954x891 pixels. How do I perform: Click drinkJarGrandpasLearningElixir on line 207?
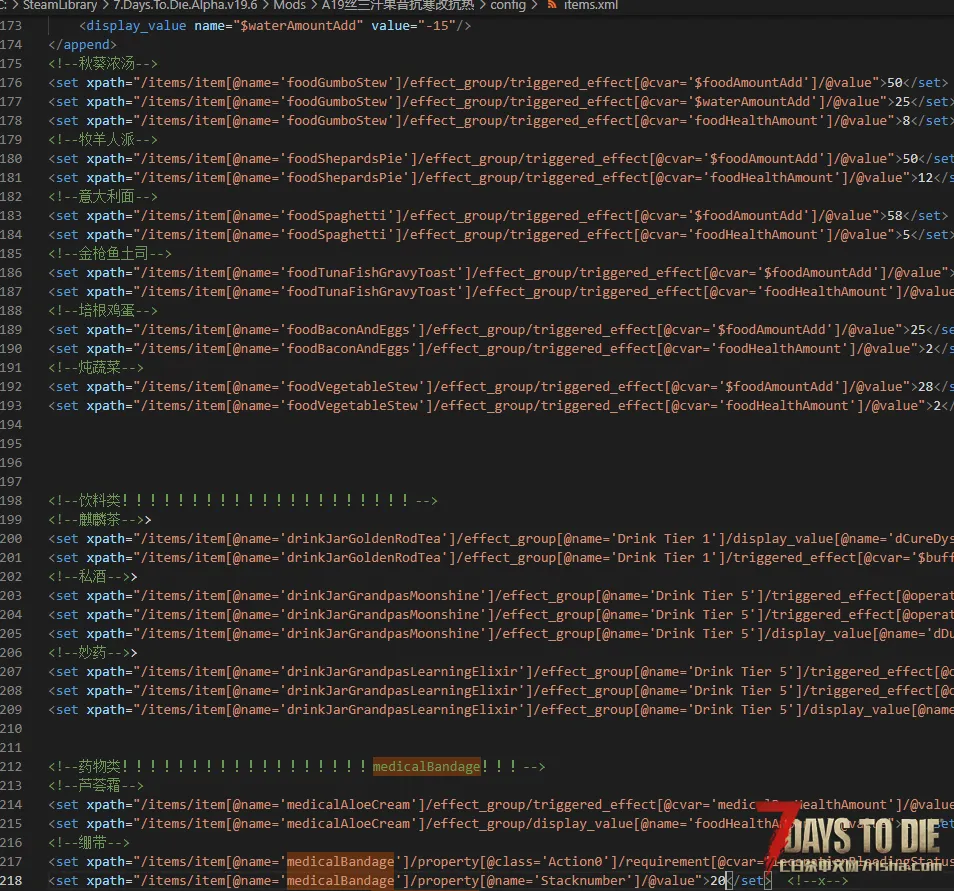(402, 671)
